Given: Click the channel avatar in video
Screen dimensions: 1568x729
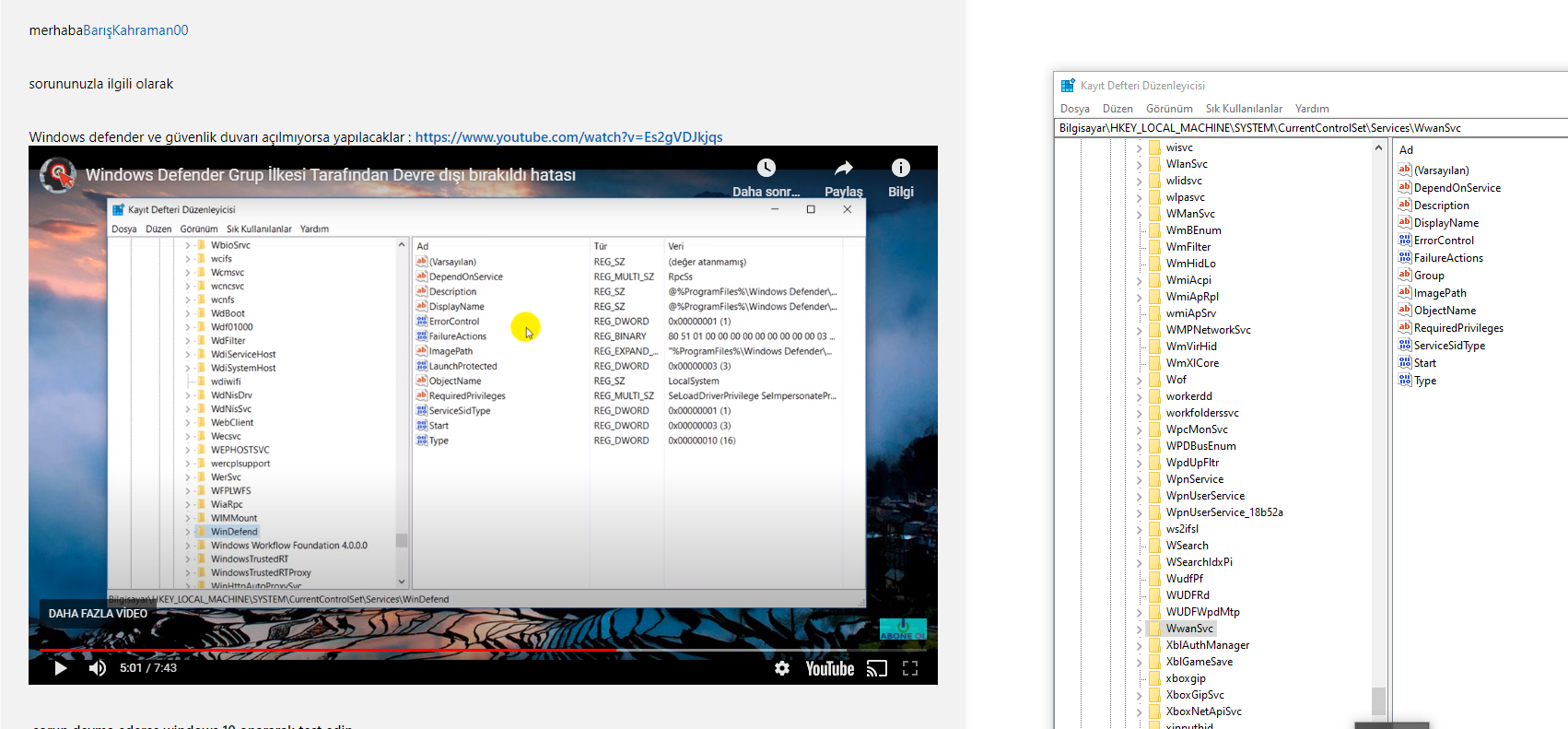Looking at the screenshot, I should click(58, 175).
